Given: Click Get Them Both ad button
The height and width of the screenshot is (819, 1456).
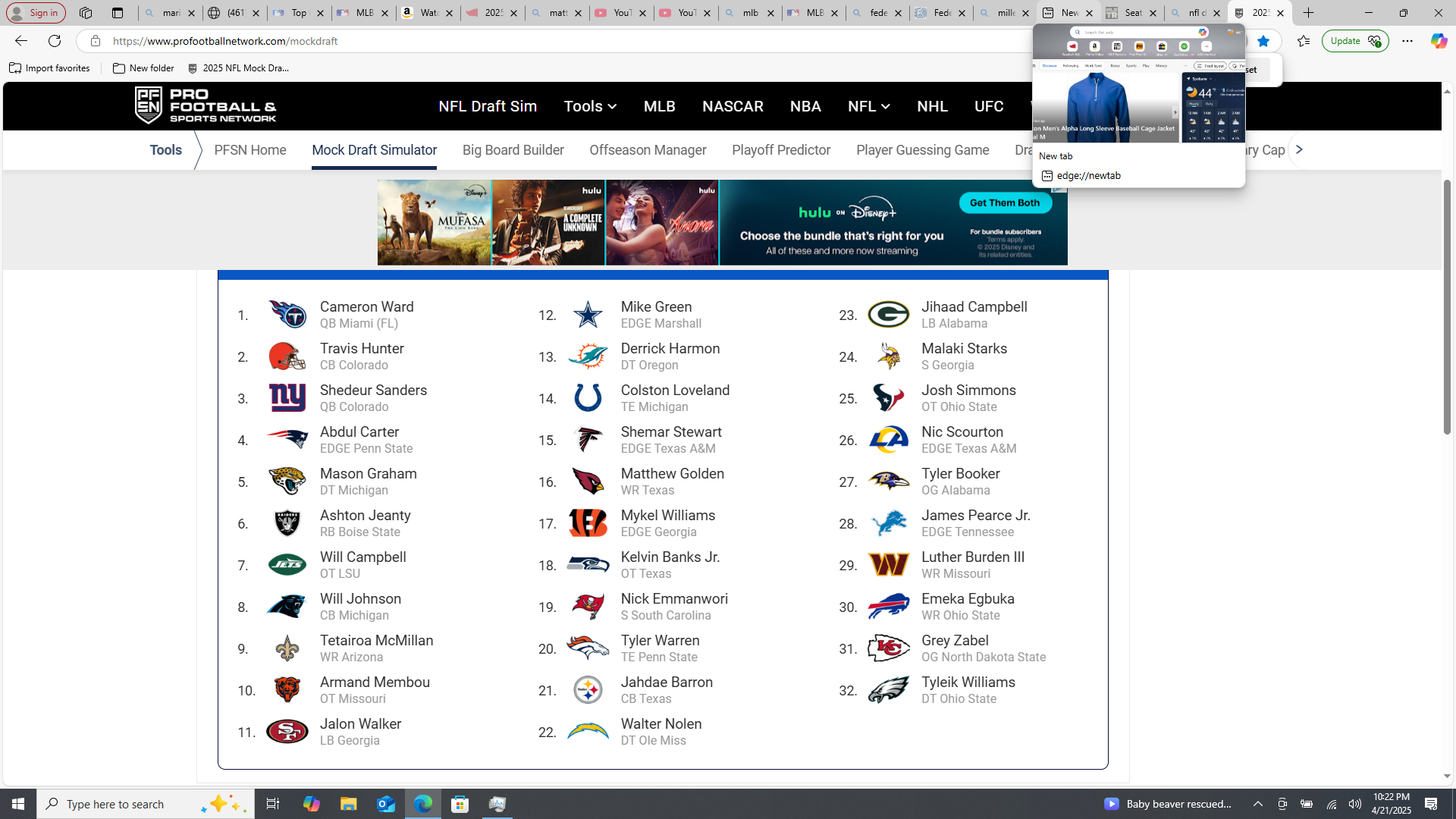Looking at the screenshot, I should [x=1004, y=202].
